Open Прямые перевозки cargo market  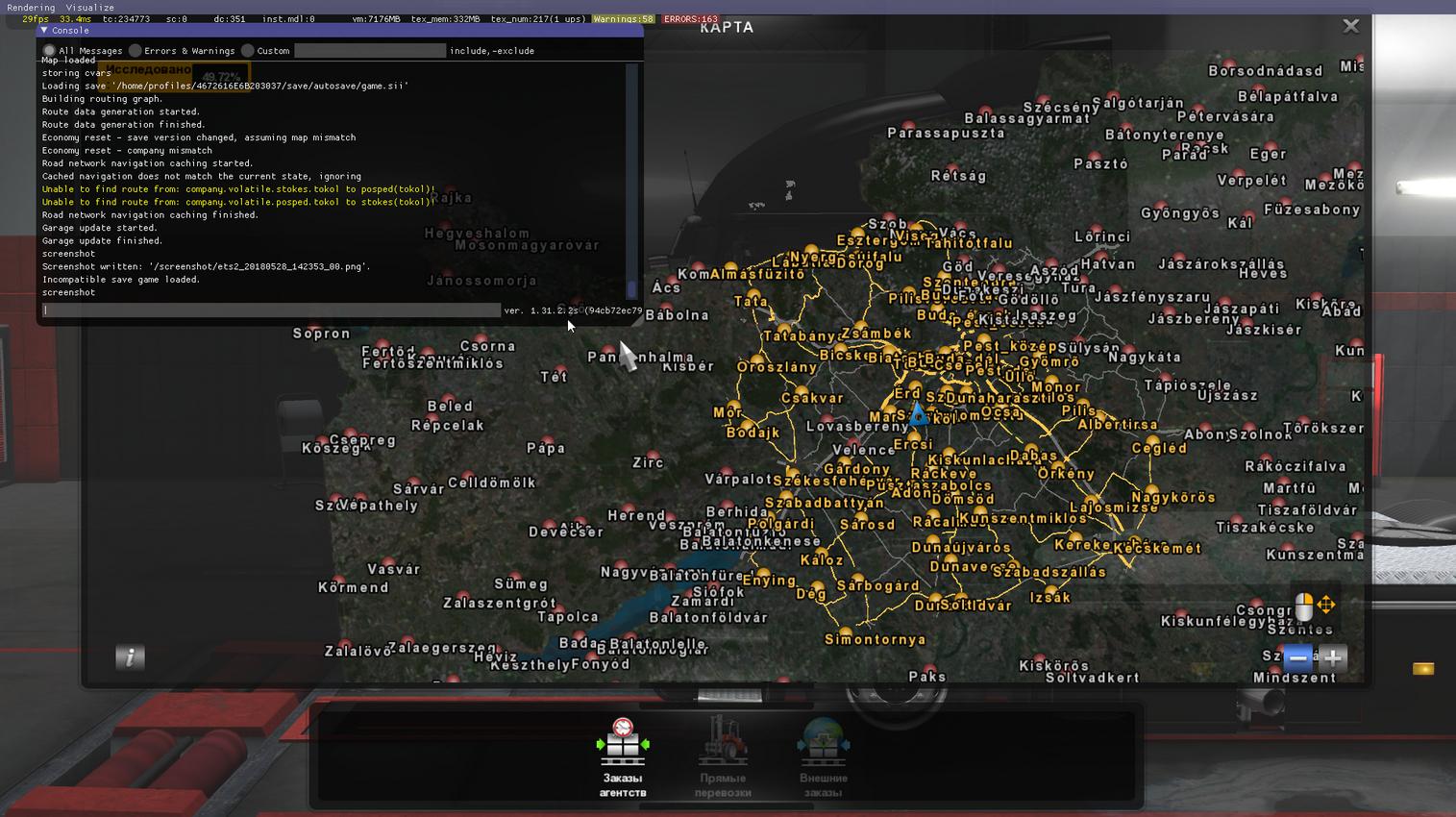point(723,756)
